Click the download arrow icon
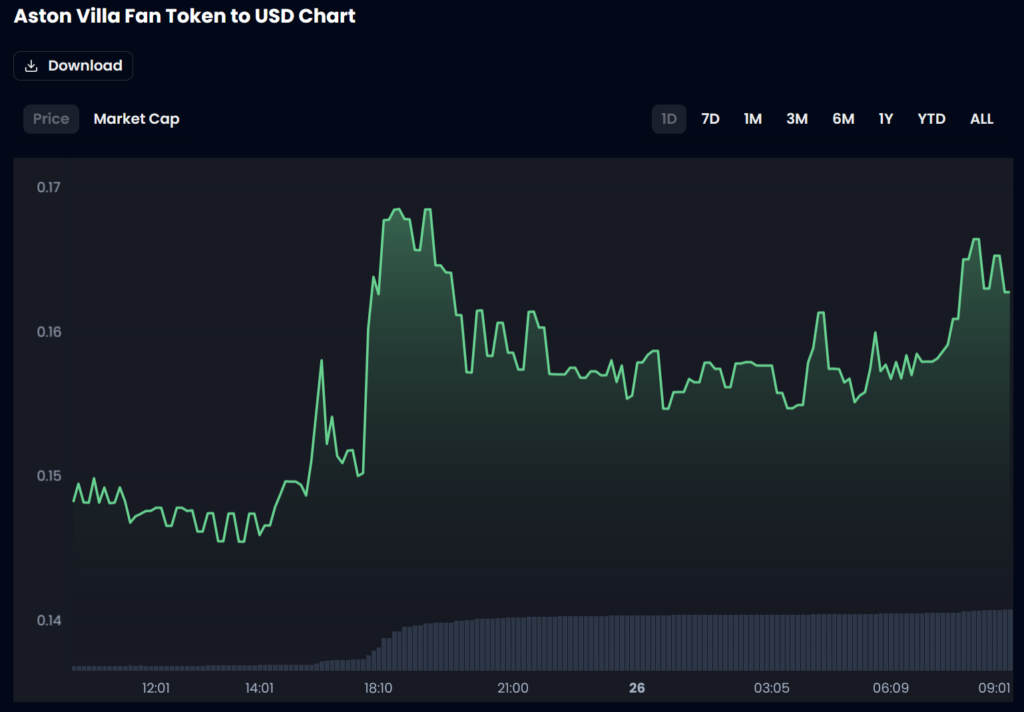The image size is (1024, 712). (x=31, y=66)
